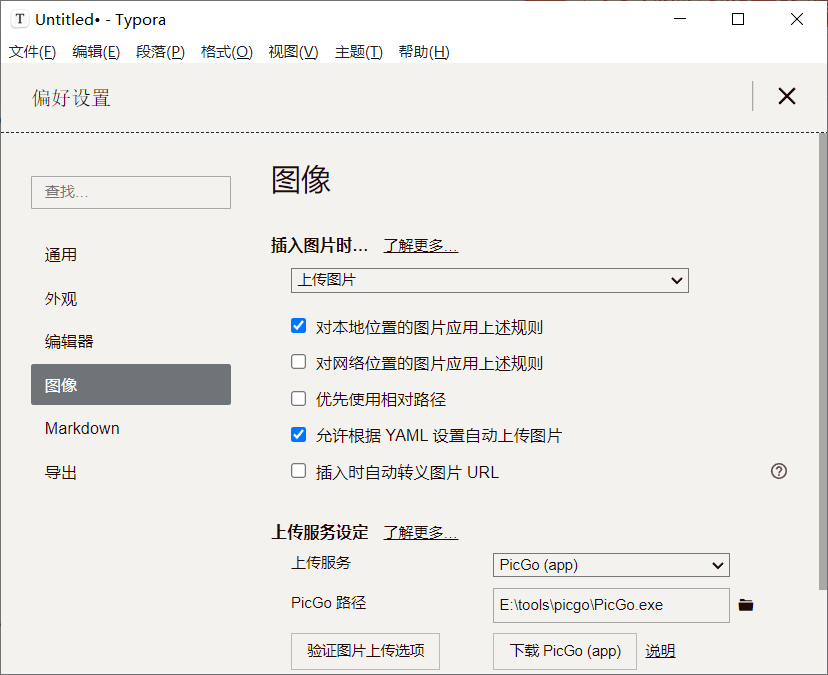Open the PicGo (app) upload service dropdown

tap(611, 565)
